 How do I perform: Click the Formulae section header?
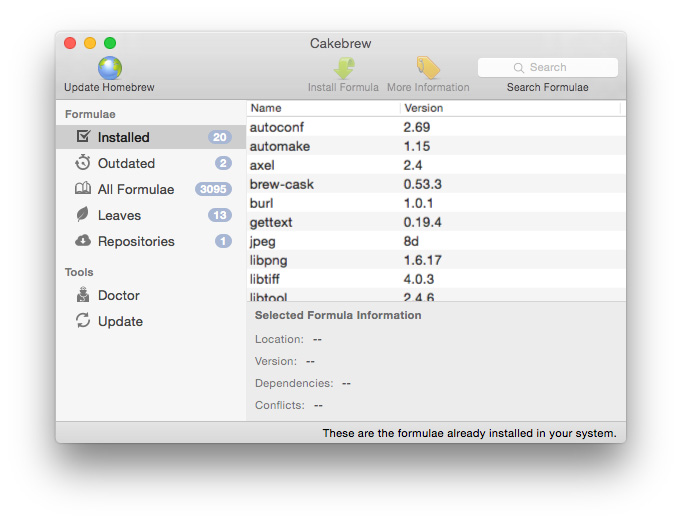click(x=90, y=114)
